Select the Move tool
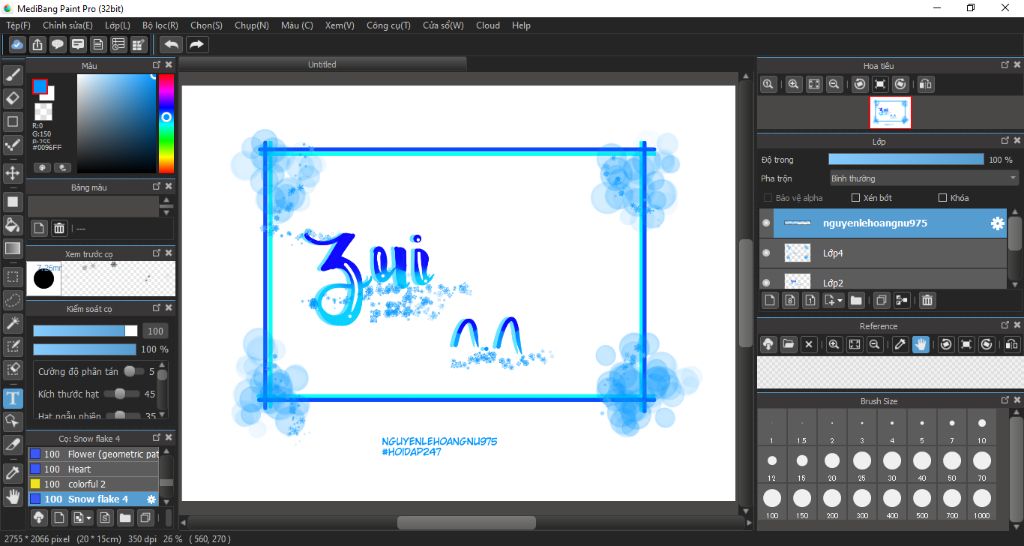 [x=12, y=173]
